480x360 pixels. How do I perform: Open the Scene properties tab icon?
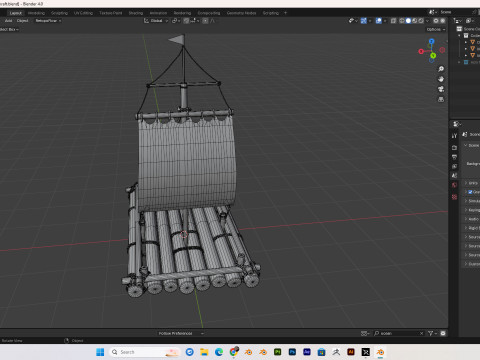454,176
